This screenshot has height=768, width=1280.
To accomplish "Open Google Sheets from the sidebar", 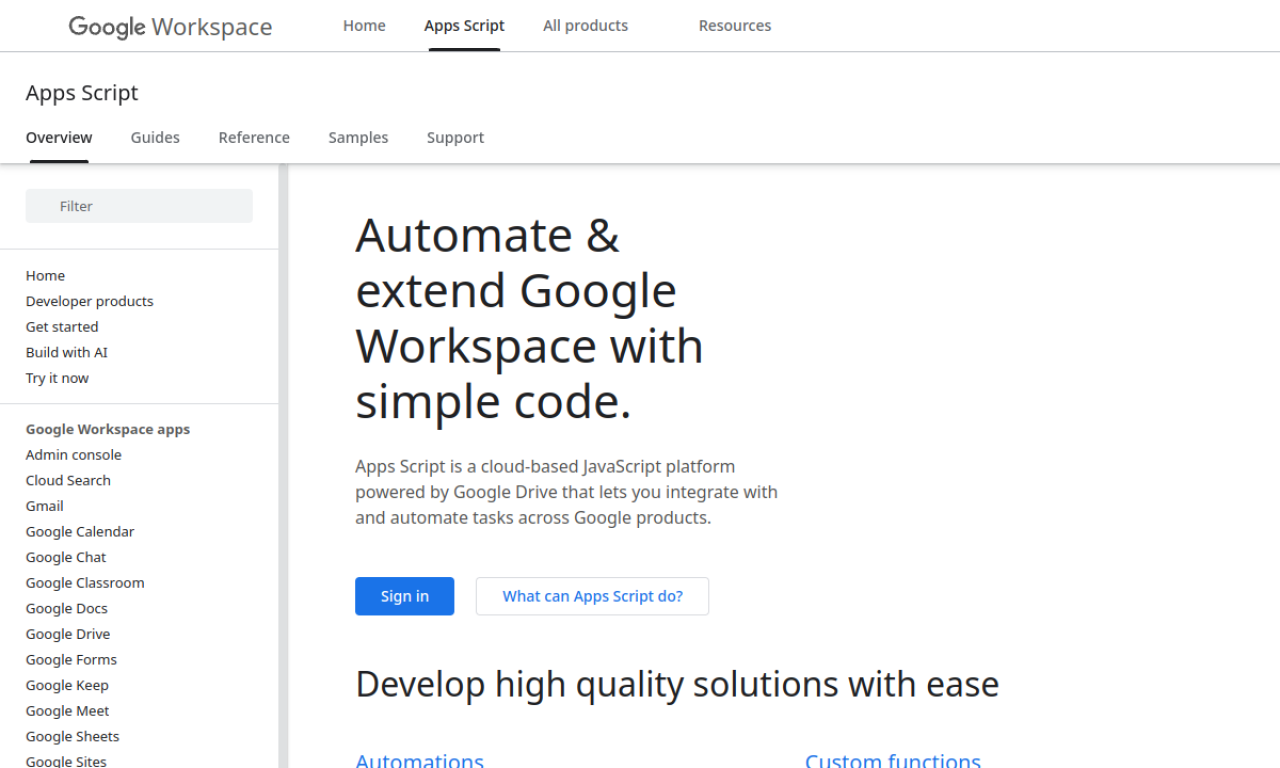I will [x=72, y=736].
